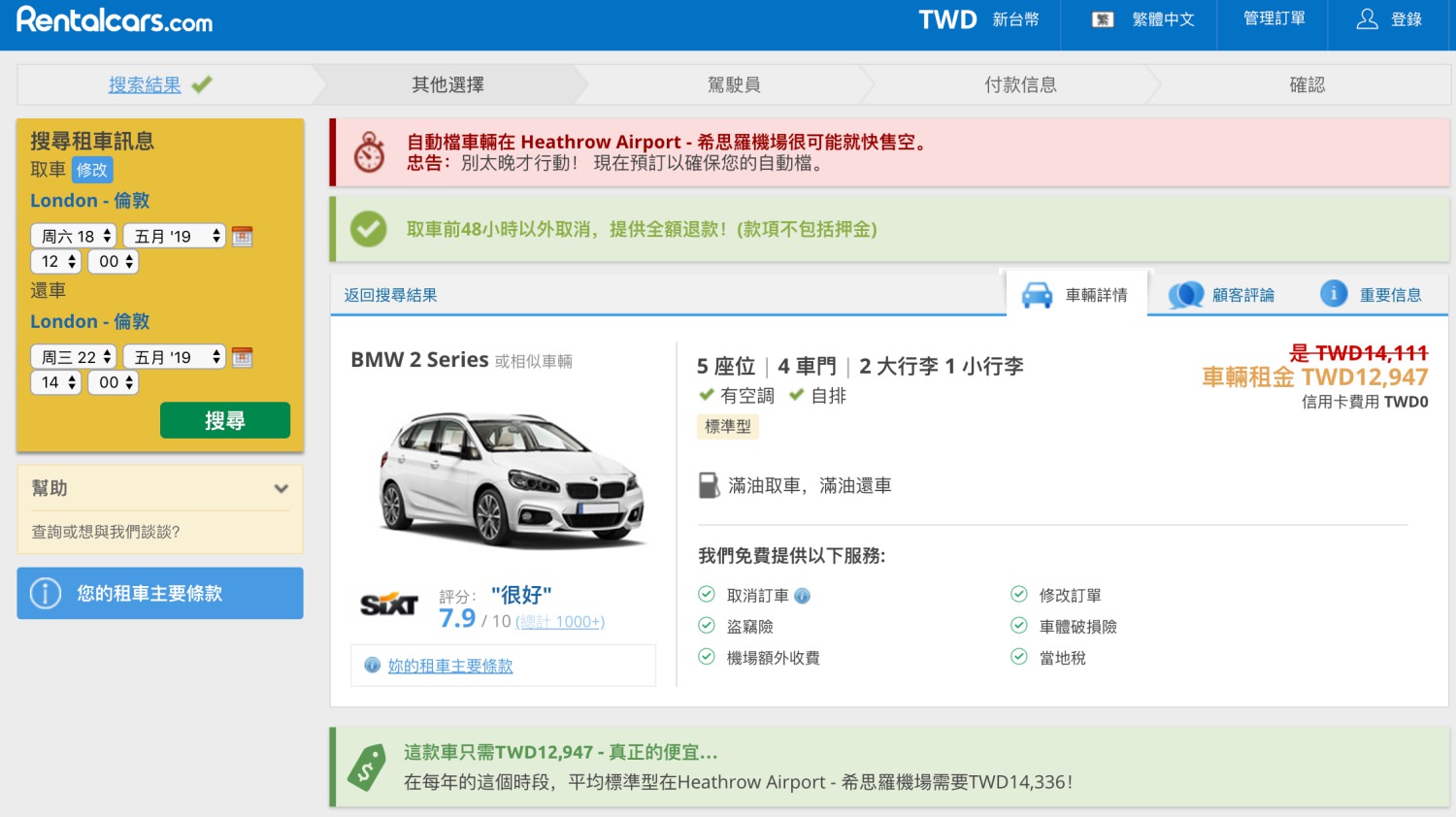
Task: Click the green checkmark circle in cancellation notice
Action: 368,229
